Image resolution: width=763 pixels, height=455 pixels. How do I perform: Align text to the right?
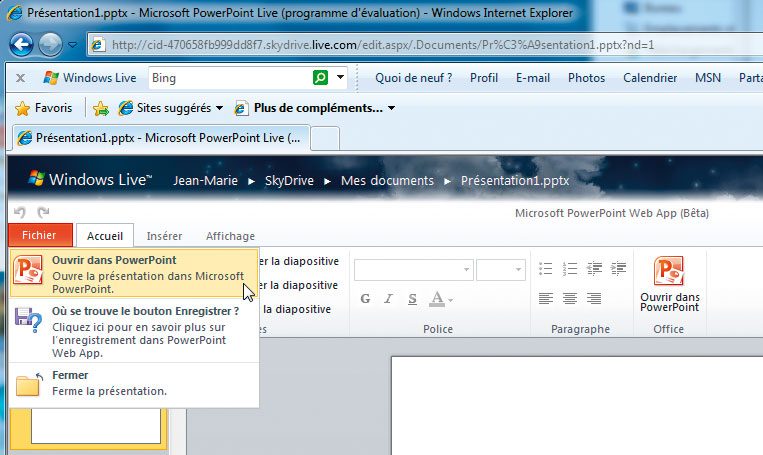point(595,298)
